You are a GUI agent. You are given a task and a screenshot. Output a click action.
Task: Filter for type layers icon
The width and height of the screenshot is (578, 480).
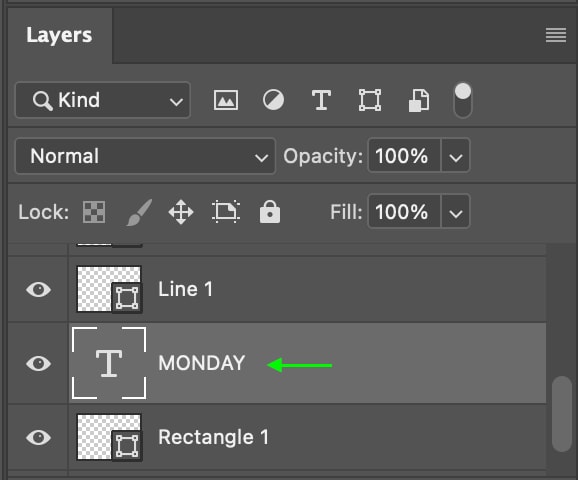click(321, 100)
